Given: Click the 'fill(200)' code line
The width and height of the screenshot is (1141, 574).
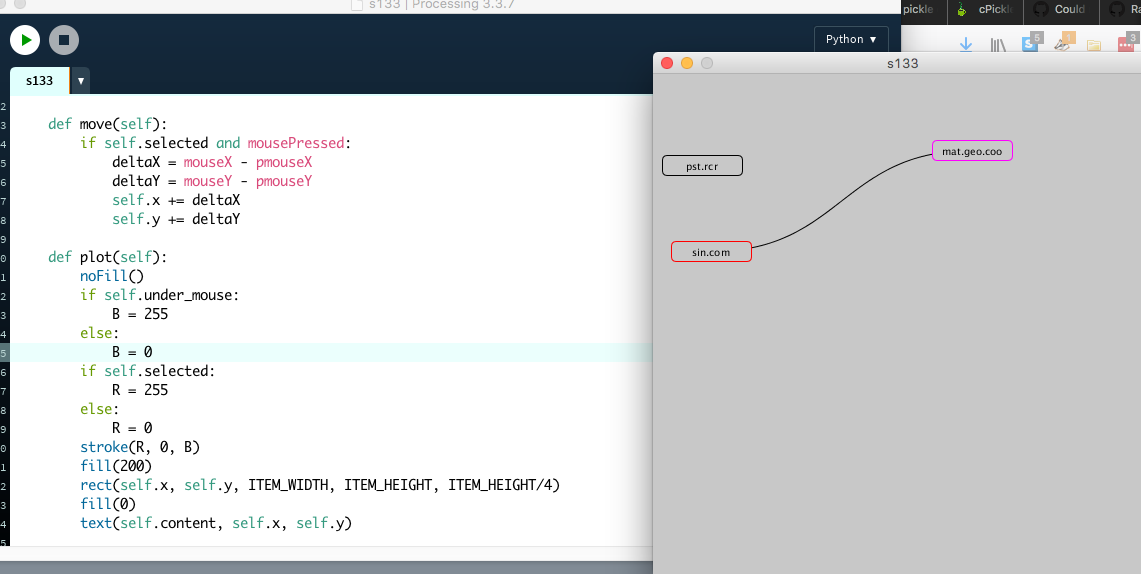Looking at the screenshot, I should coord(116,466).
